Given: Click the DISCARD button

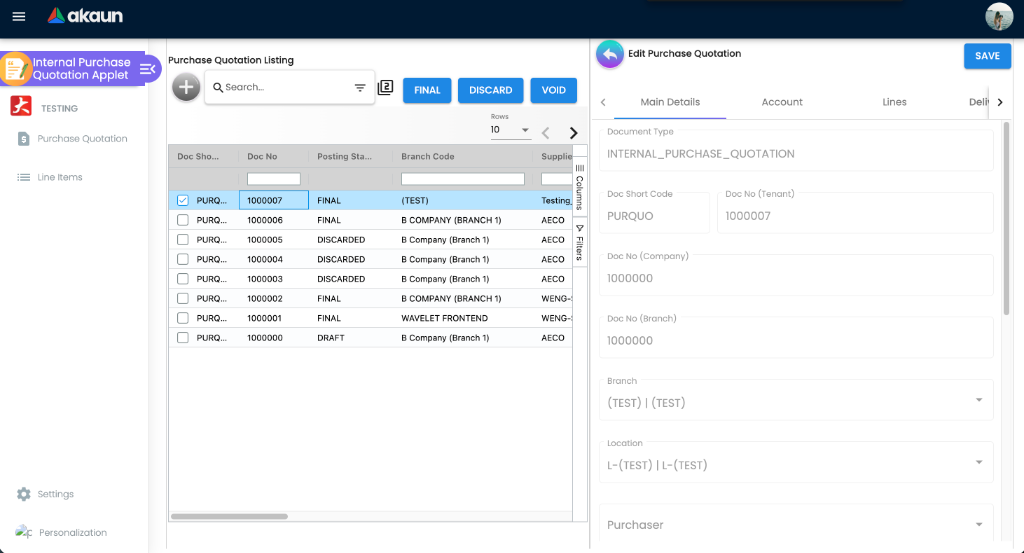Looking at the screenshot, I should click(490, 90).
